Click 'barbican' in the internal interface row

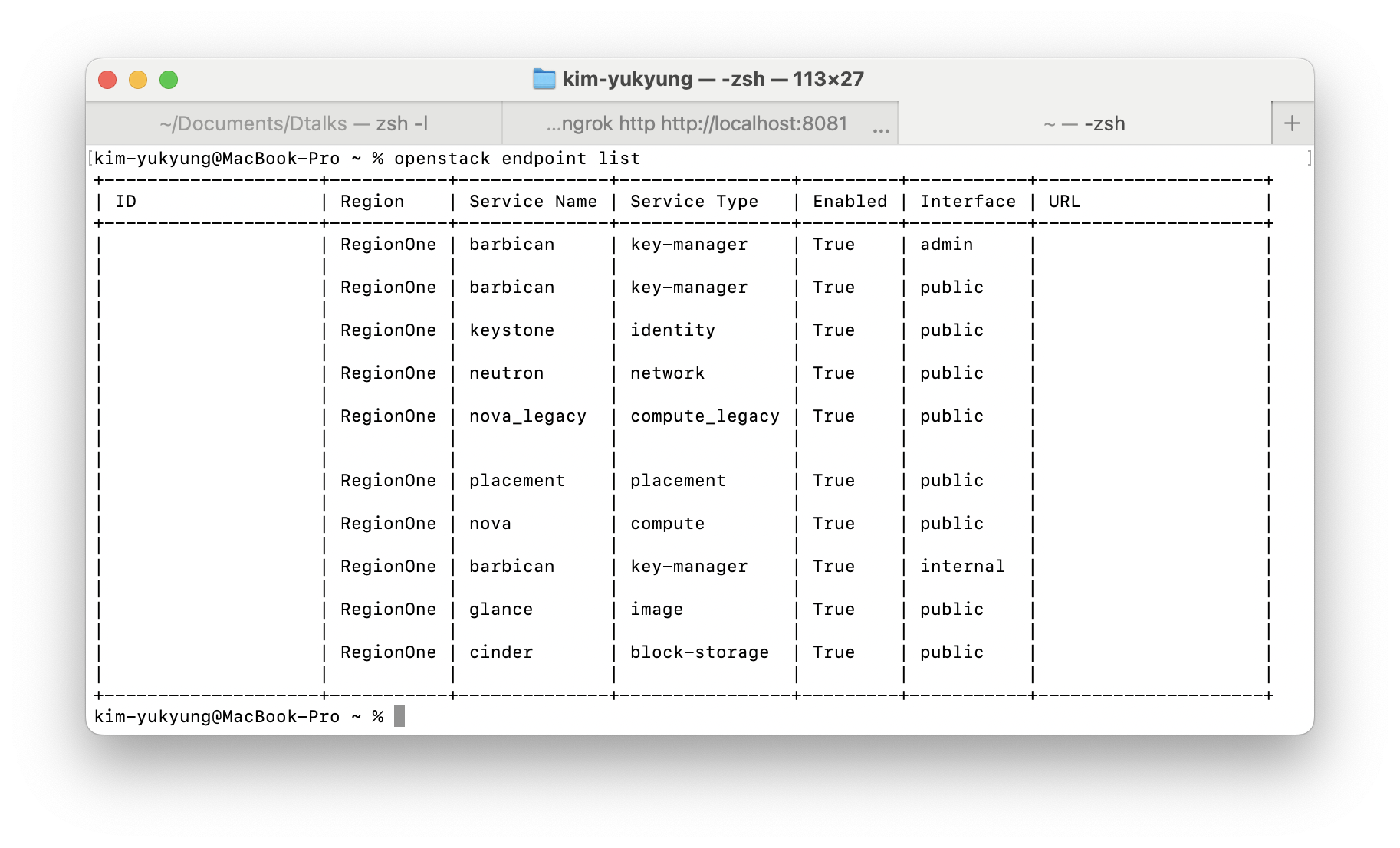pyautogui.click(x=511, y=567)
